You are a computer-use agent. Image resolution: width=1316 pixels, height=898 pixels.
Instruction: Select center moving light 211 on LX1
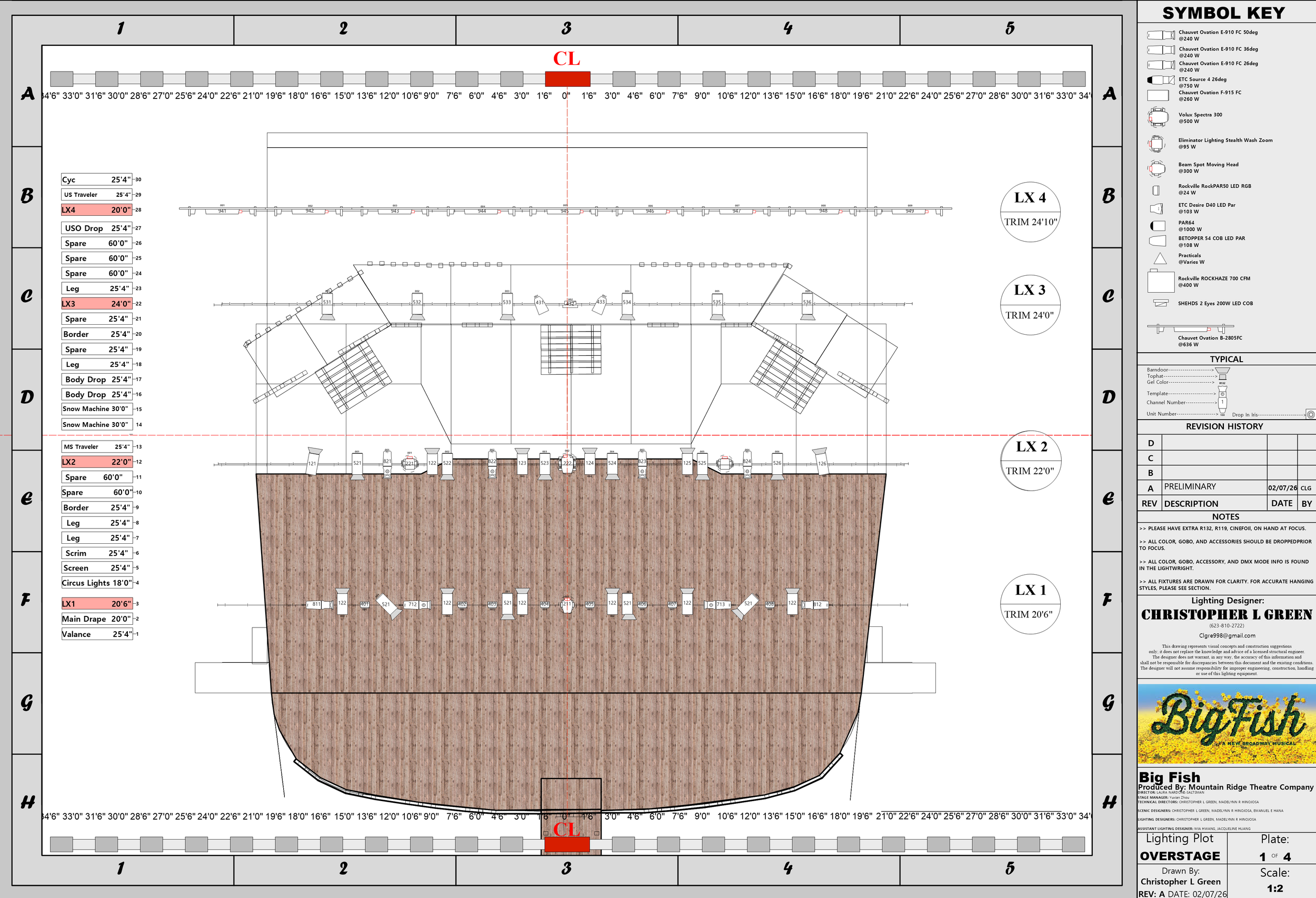[567, 604]
